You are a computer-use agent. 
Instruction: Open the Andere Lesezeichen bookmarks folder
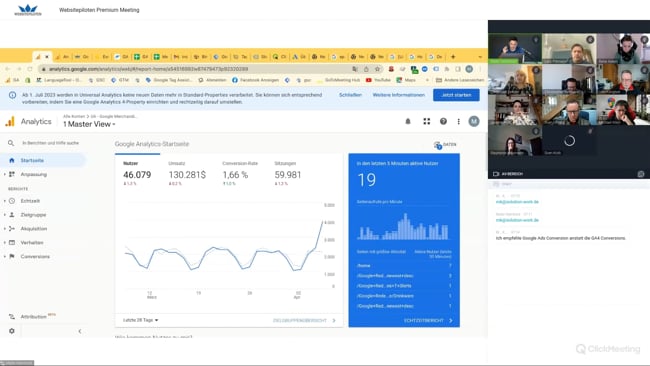tap(460, 80)
